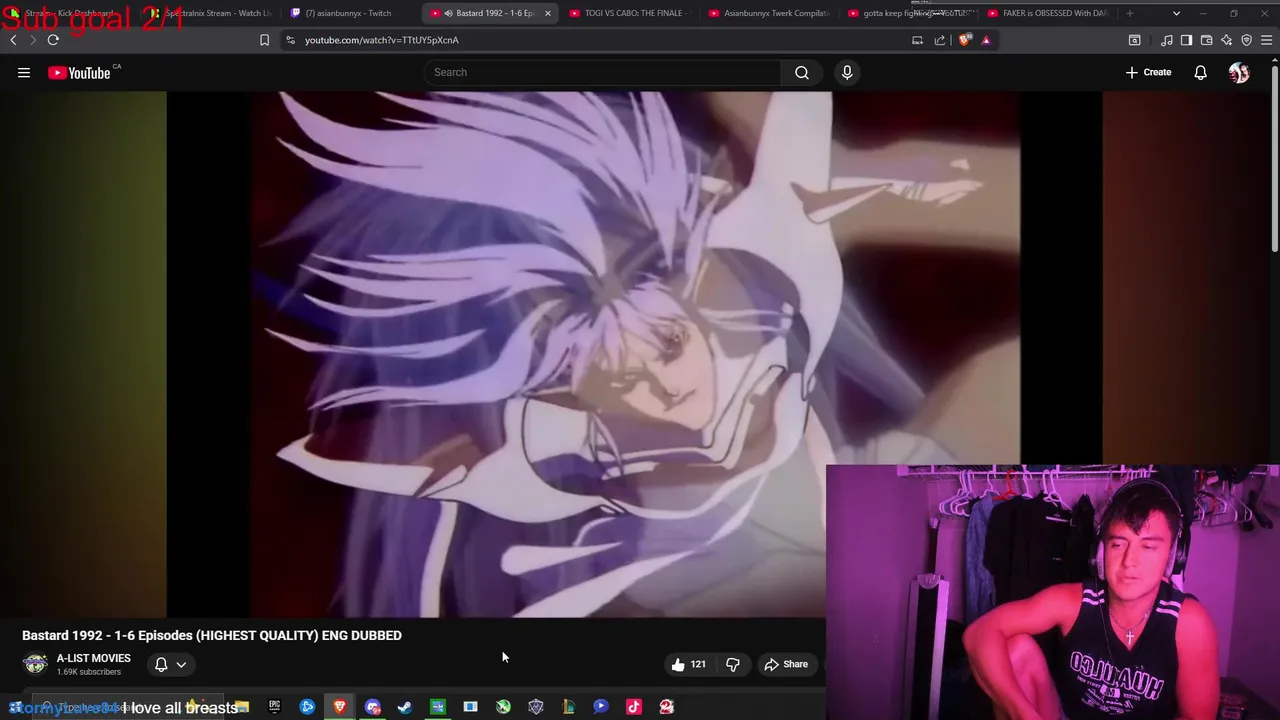Bookmark this page with the bookmark icon

[264, 40]
